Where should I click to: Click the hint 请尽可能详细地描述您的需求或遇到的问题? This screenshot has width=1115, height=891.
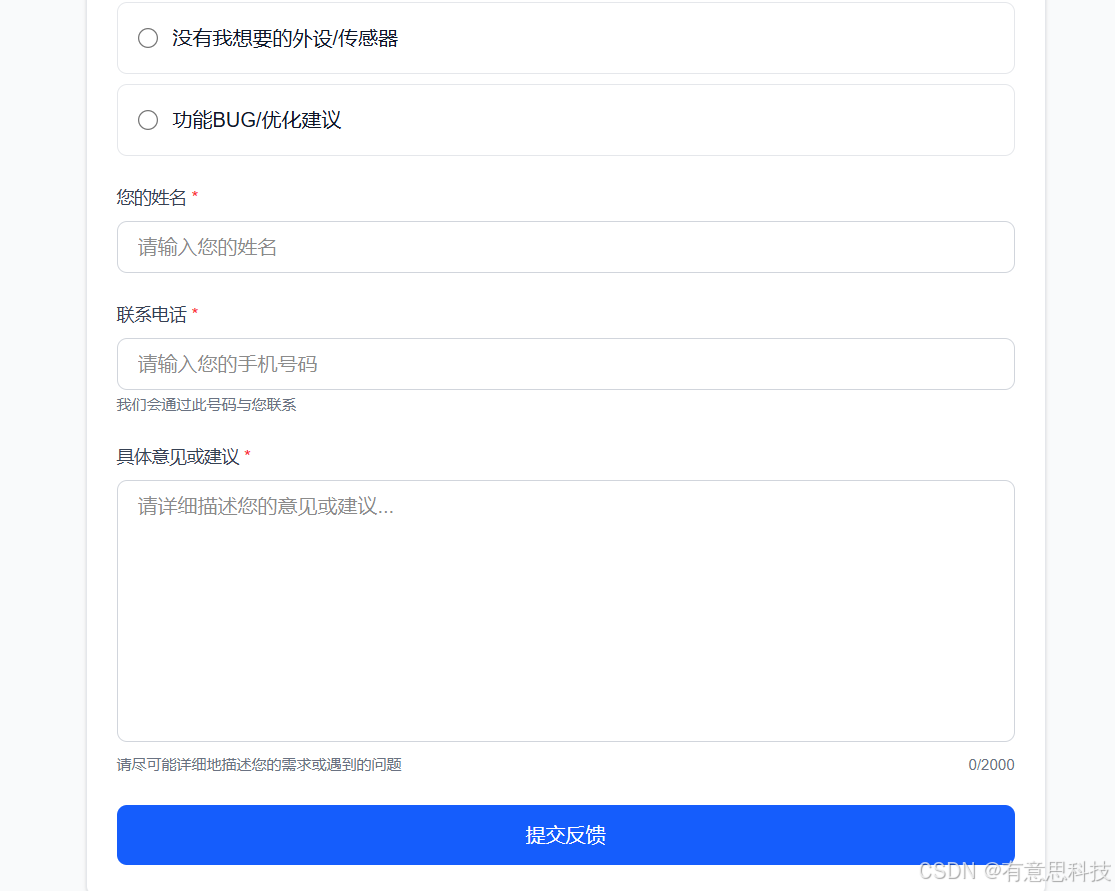coord(259,764)
